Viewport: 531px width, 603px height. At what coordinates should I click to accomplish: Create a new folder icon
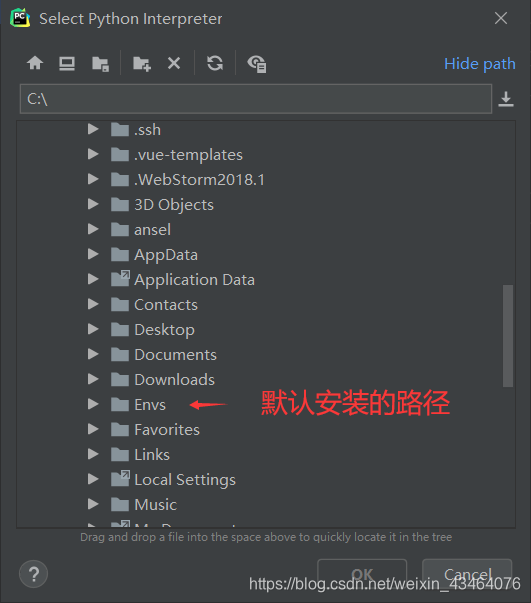pos(142,63)
